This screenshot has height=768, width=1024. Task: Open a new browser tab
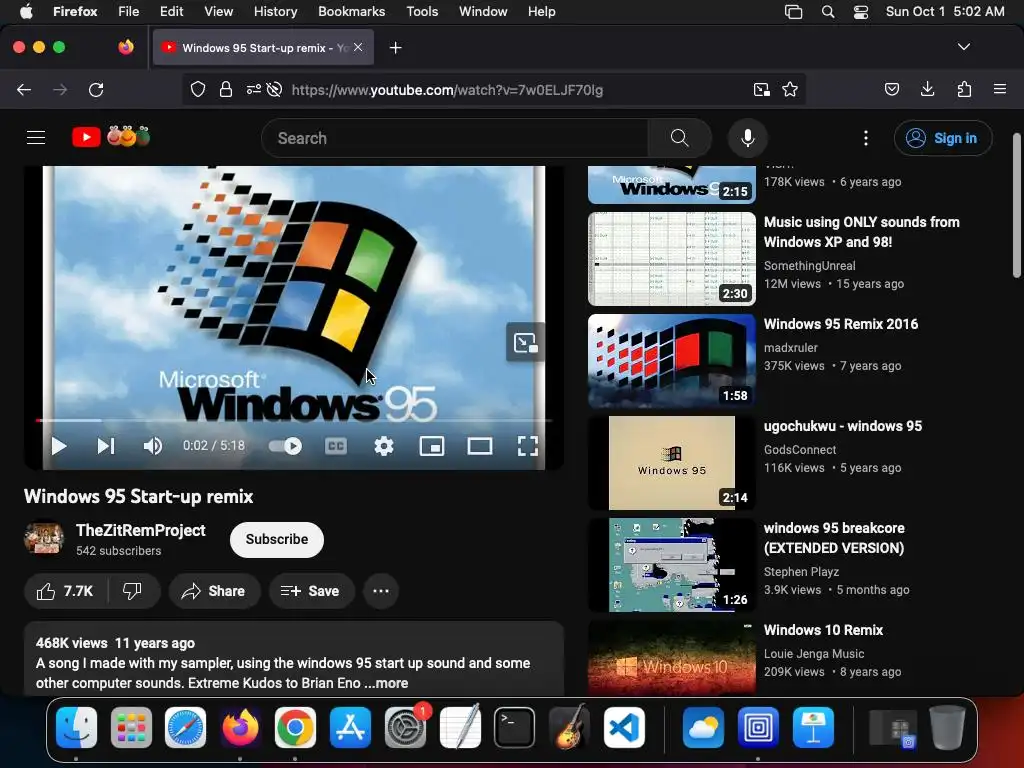(x=396, y=48)
